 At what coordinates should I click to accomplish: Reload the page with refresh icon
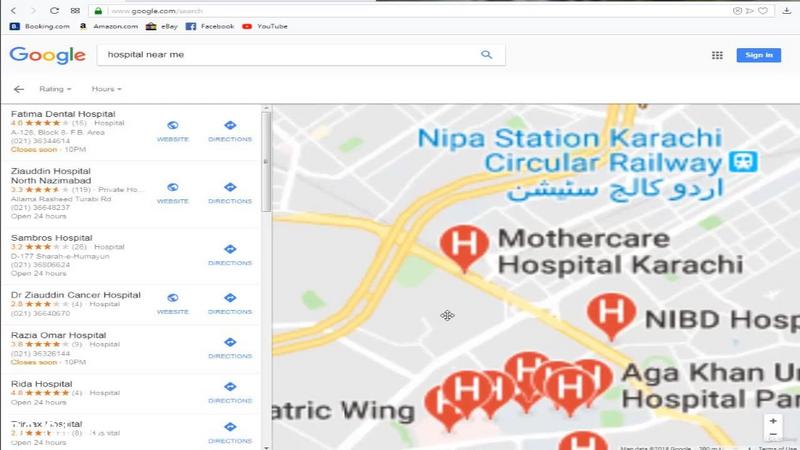(x=54, y=11)
